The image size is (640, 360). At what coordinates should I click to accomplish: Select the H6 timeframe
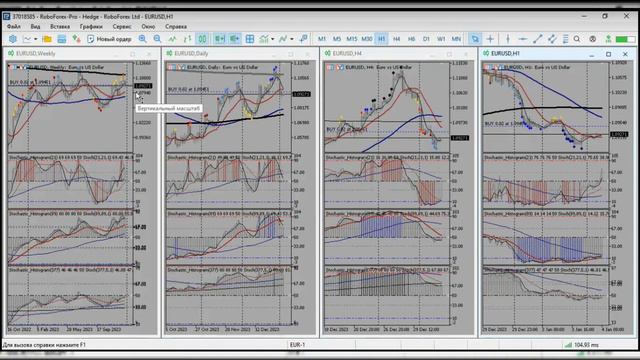tap(411, 39)
